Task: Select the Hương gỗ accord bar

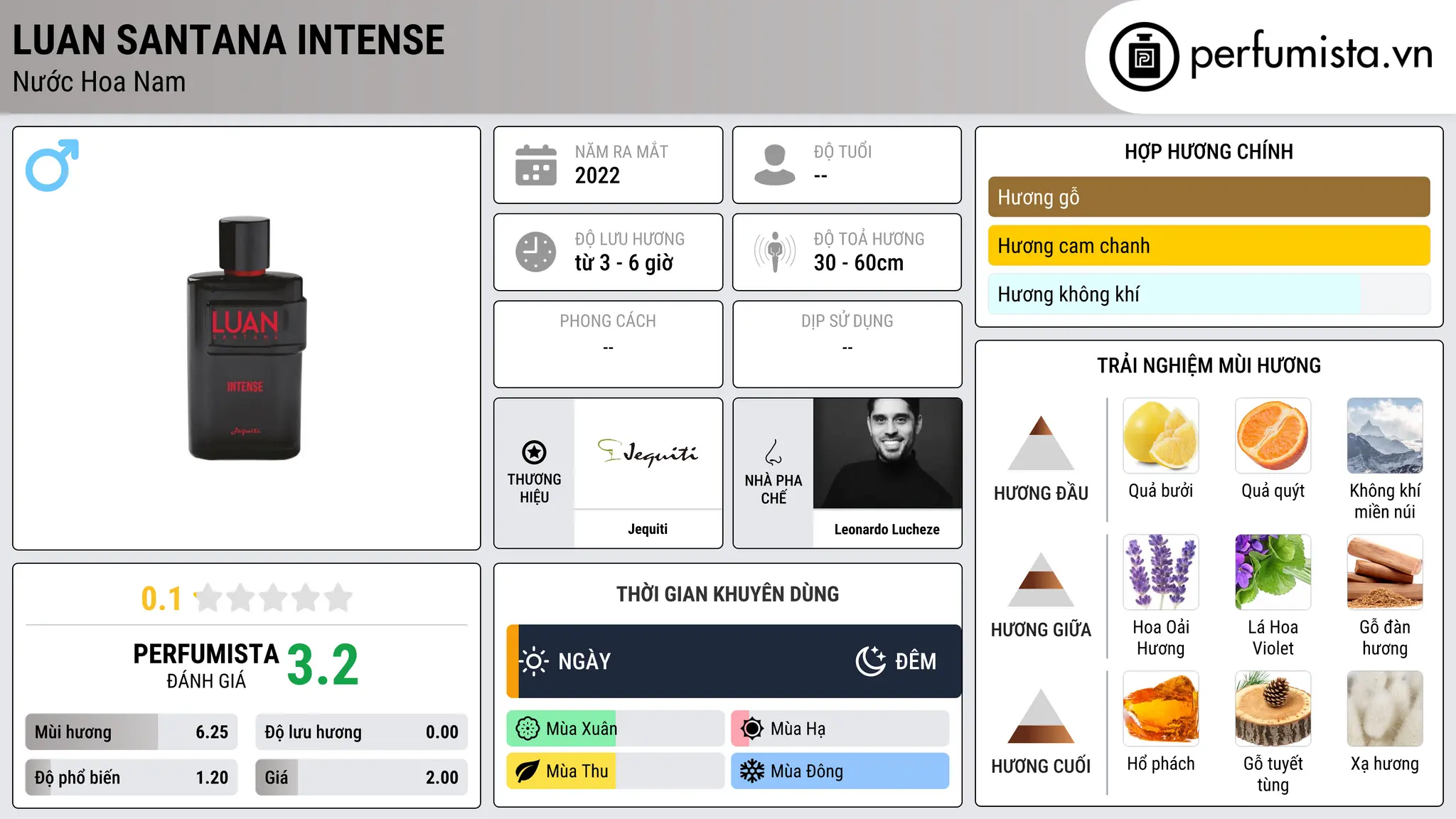Action: tap(1209, 197)
